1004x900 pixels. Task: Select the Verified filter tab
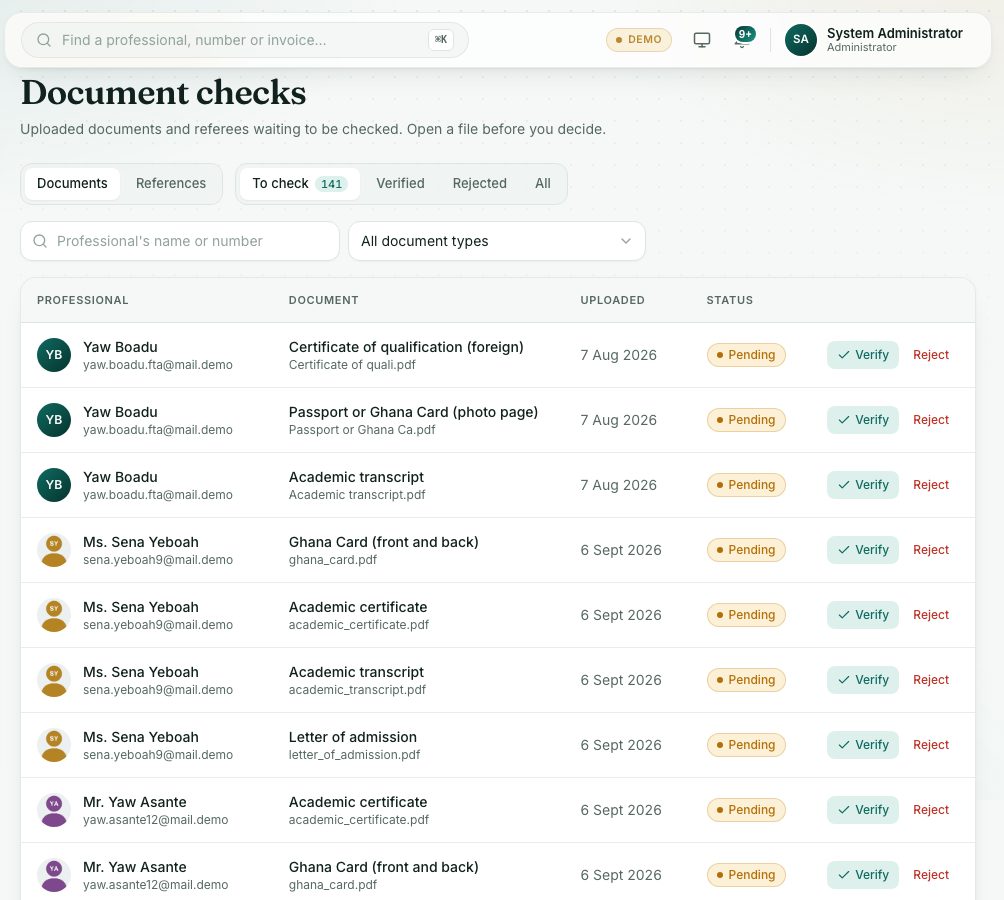pos(400,184)
